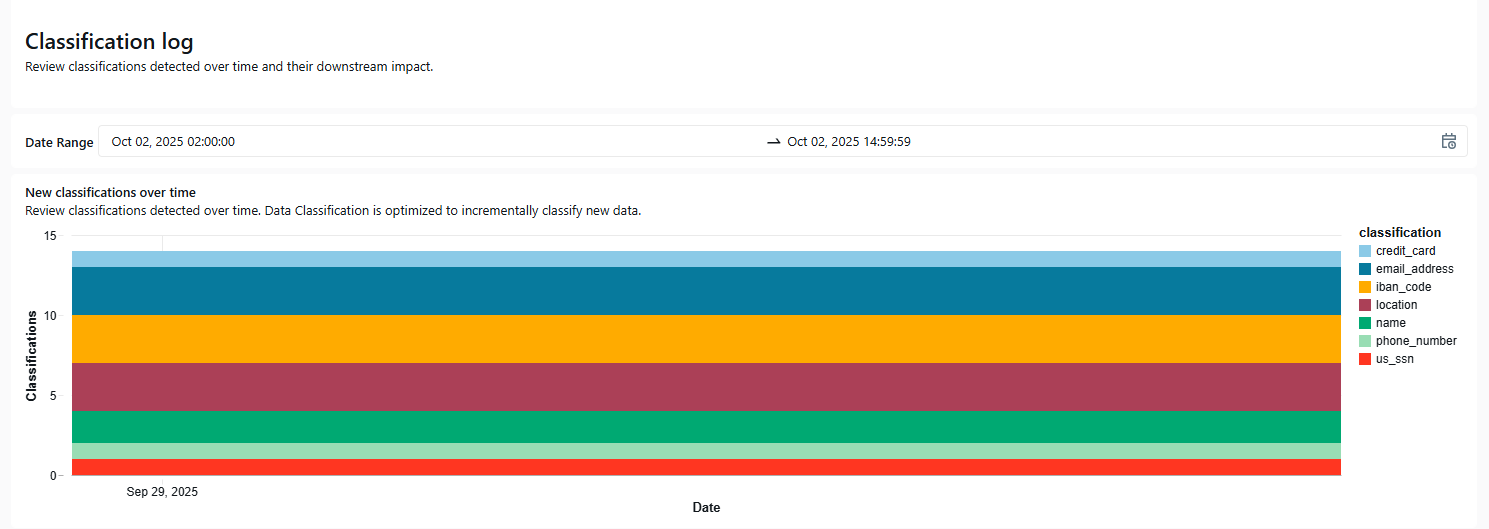Click the dark teal email_address chart band
This screenshot has height=529, width=1489.
tap(706, 291)
